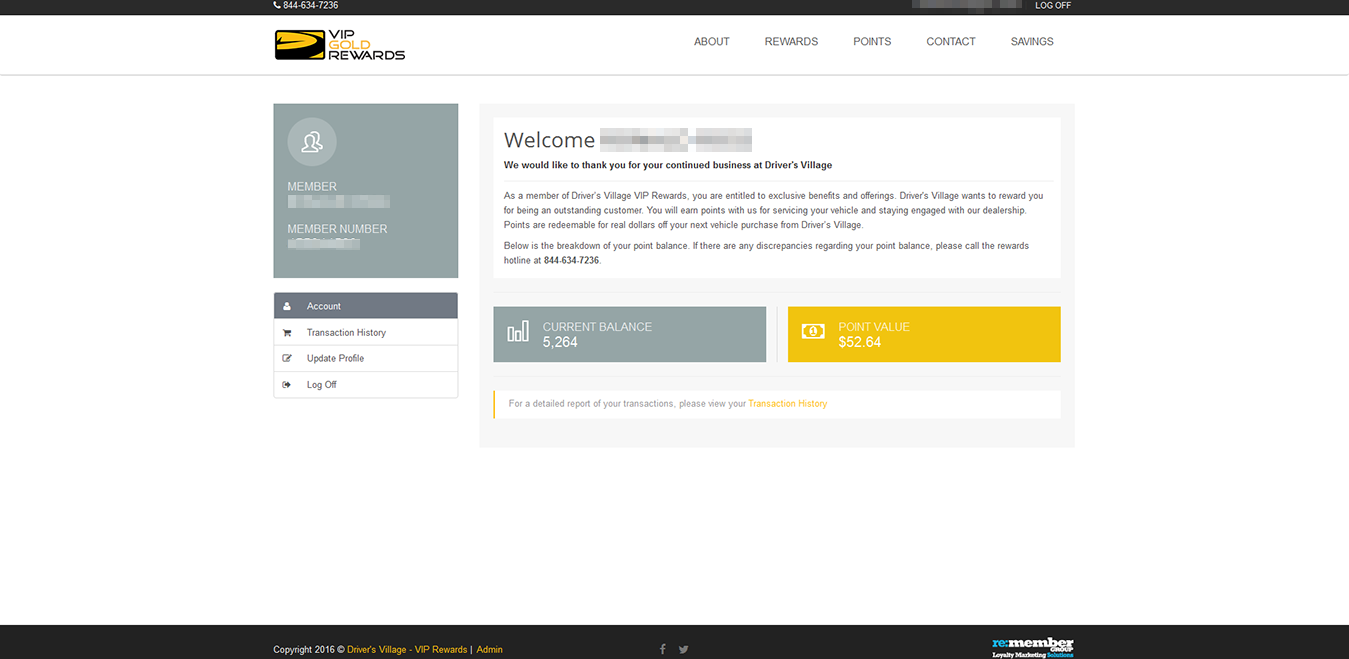Click the 844-634-7236 number in the top bar
Image resolution: width=1349 pixels, height=659 pixels.
[x=311, y=5]
